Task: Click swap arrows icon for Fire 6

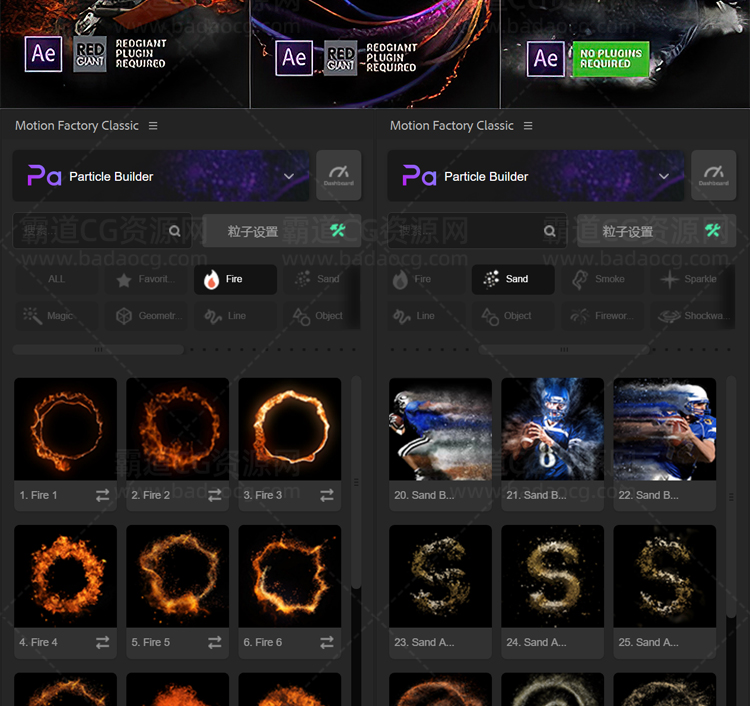Action: tap(327, 642)
